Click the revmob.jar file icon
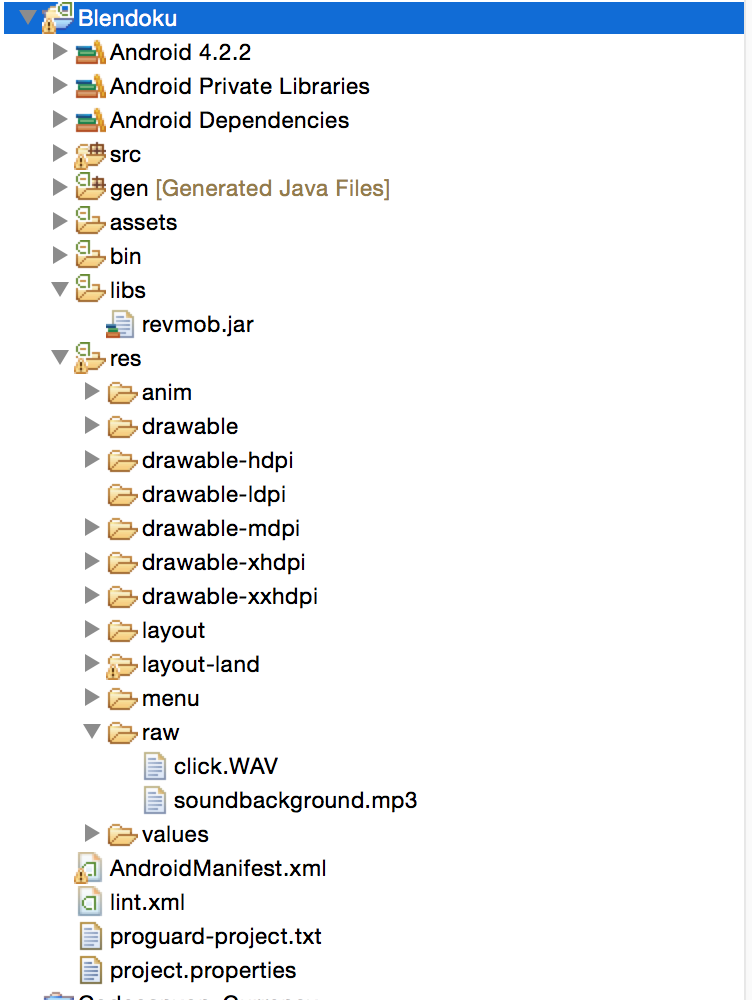 121,324
